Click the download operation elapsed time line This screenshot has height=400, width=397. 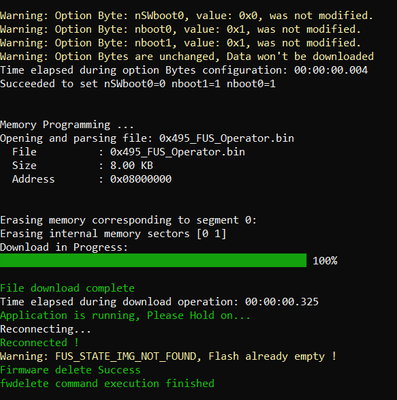click(159, 302)
